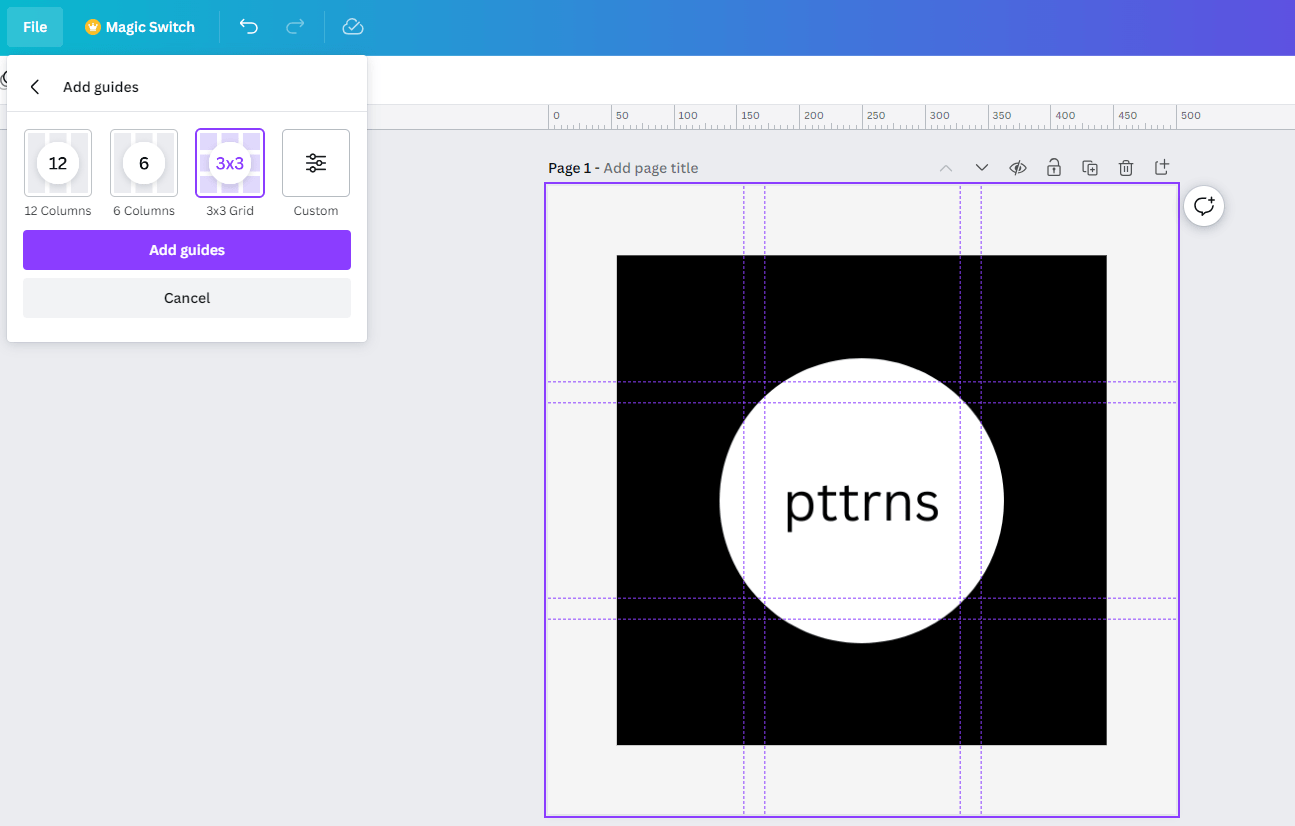This screenshot has width=1295, height=826.
Task: Hide Page 1 with the eye icon
Action: tap(1017, 167)
